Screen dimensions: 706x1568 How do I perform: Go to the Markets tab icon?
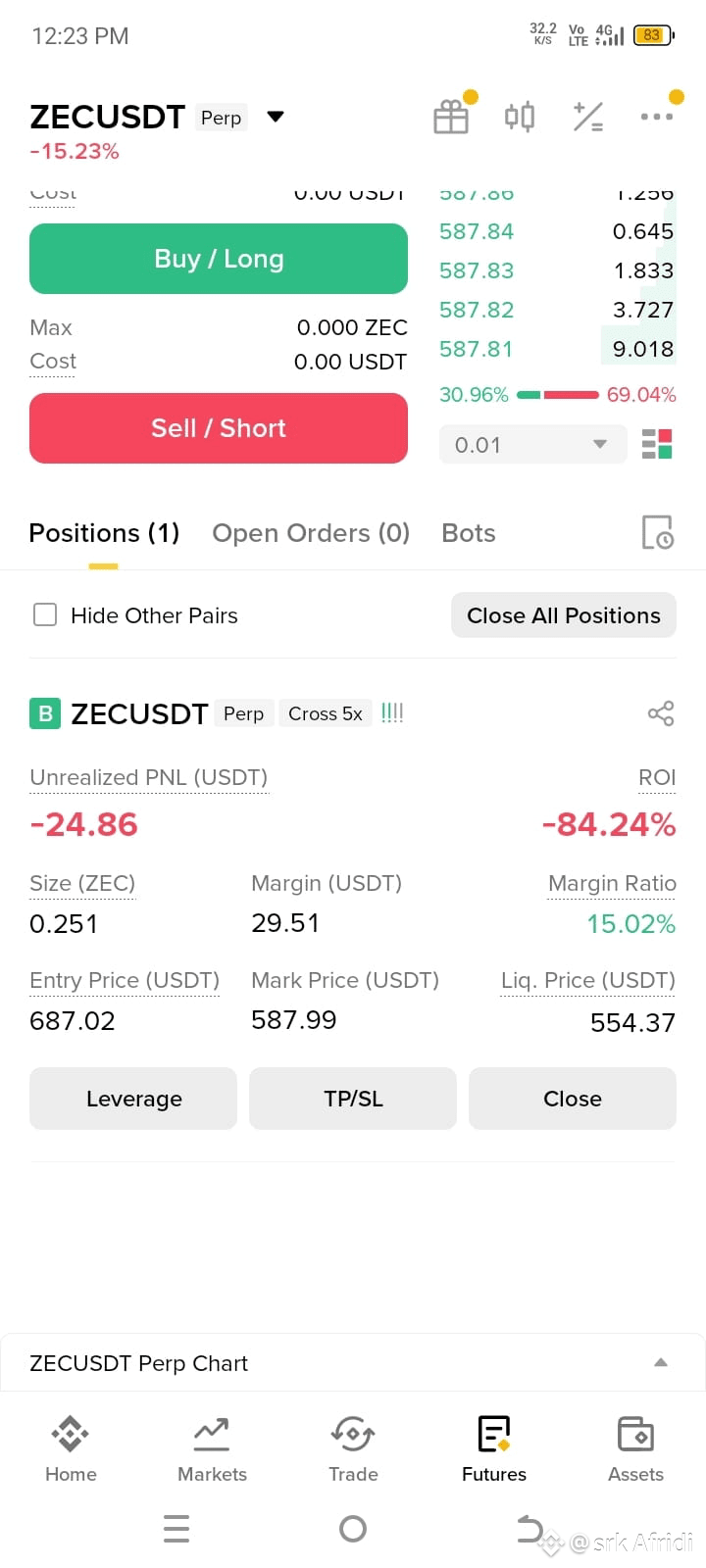pos(212,1435)
